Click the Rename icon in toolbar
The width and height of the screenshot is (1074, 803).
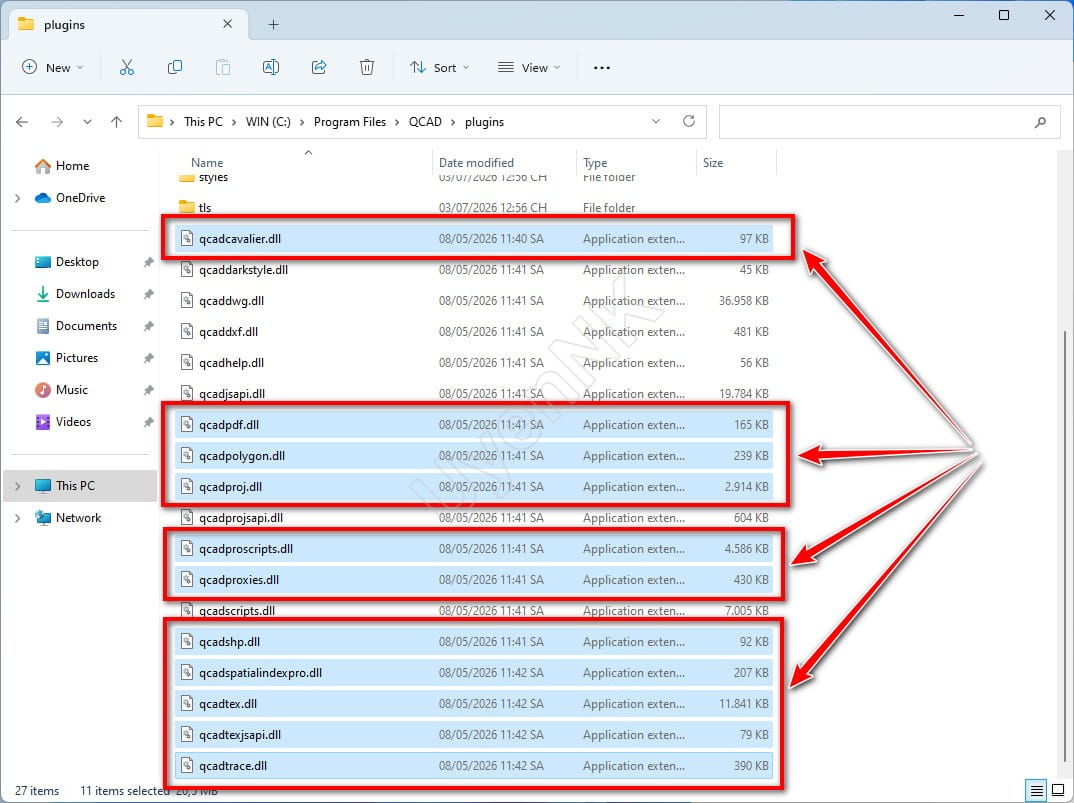tap(271, 67)
